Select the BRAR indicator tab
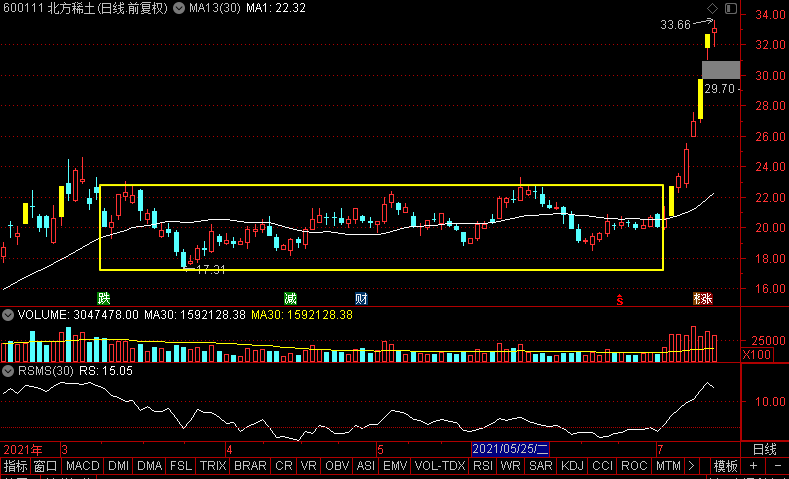Image resolution: width=789 pixels, height=479 pixels. [252, 465]
